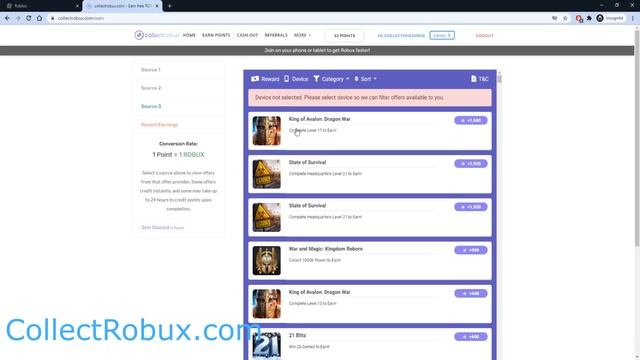Viewport: 640px width, 360px height.
Task: Click the Join on your phone banner
Action: (317, 51)
